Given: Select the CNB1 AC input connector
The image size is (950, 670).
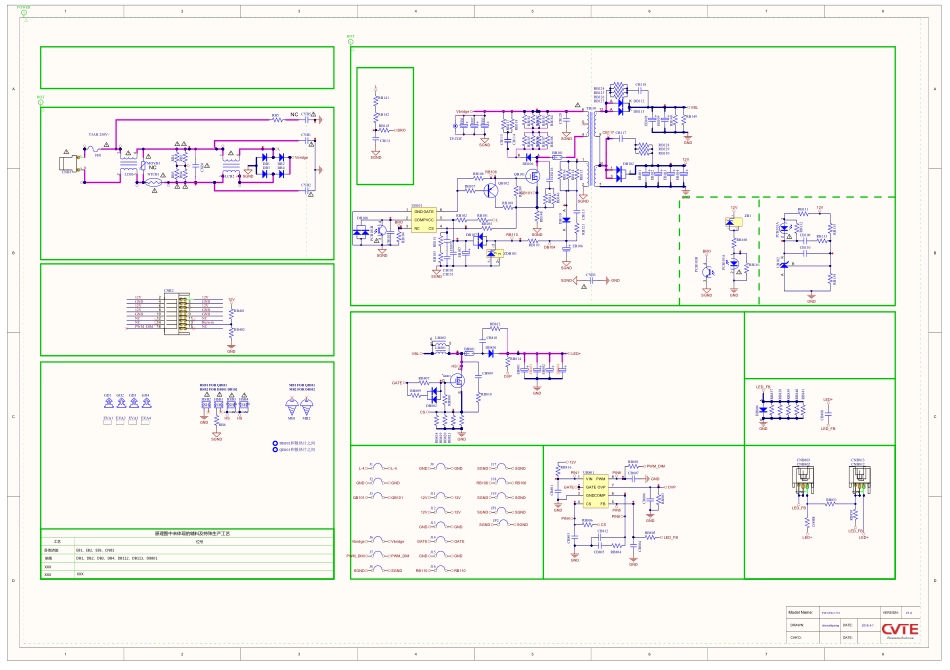Looking at the screenshot, I should 67,164.
